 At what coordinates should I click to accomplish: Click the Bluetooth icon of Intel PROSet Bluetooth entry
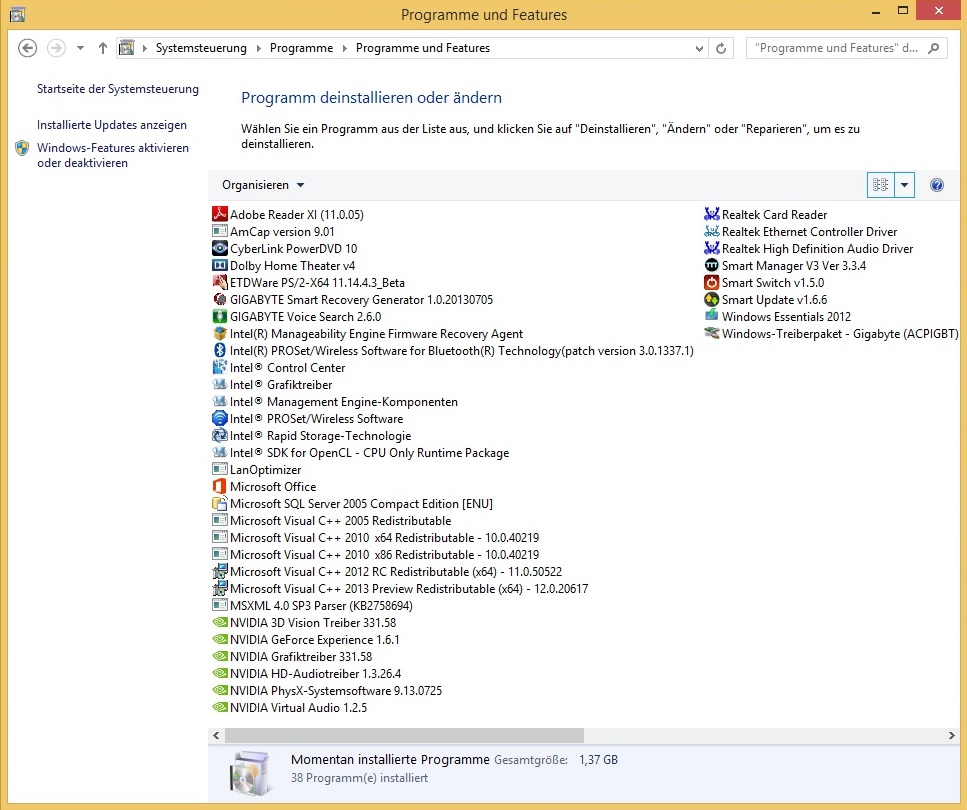[220, 350]
